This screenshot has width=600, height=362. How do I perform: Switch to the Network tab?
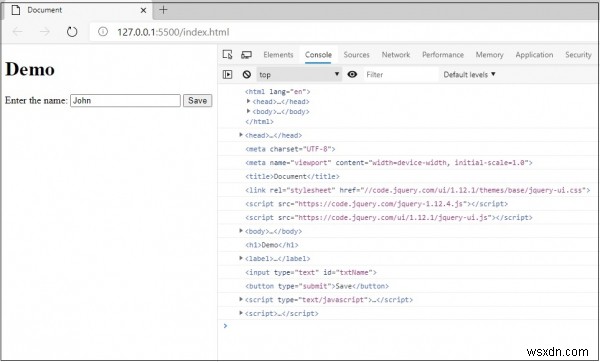point(396,55)
